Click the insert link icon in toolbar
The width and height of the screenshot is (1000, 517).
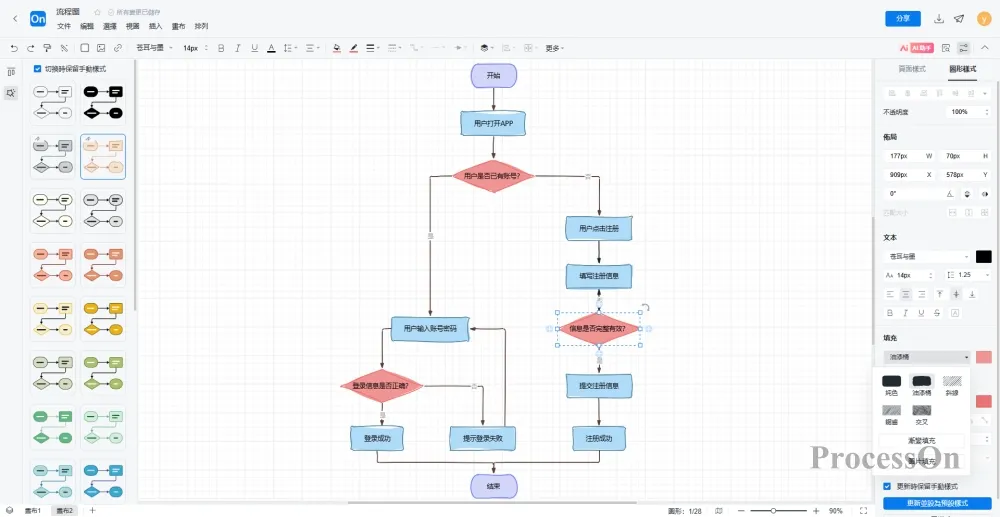118,47
